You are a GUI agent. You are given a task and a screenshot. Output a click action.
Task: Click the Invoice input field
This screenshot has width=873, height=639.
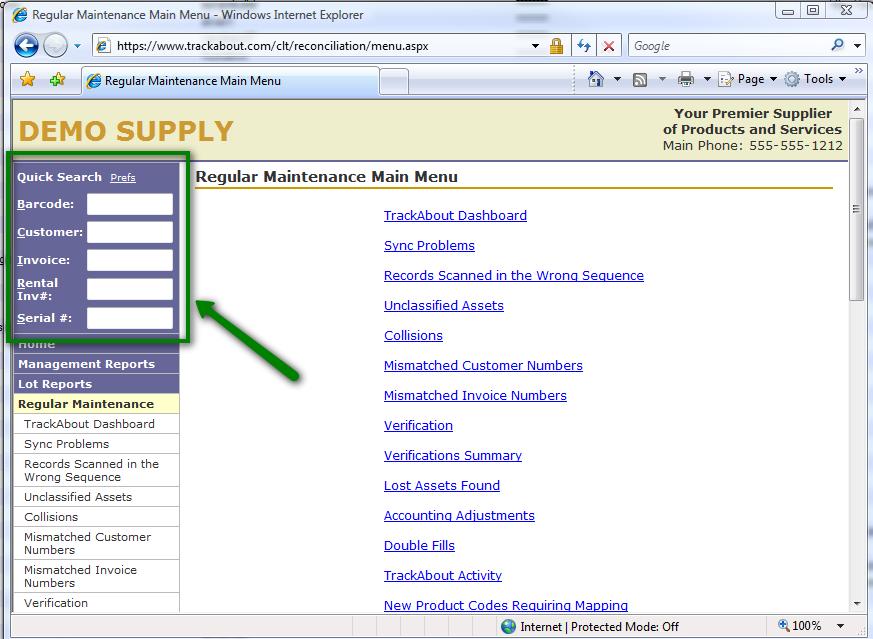tap(130, 260)
